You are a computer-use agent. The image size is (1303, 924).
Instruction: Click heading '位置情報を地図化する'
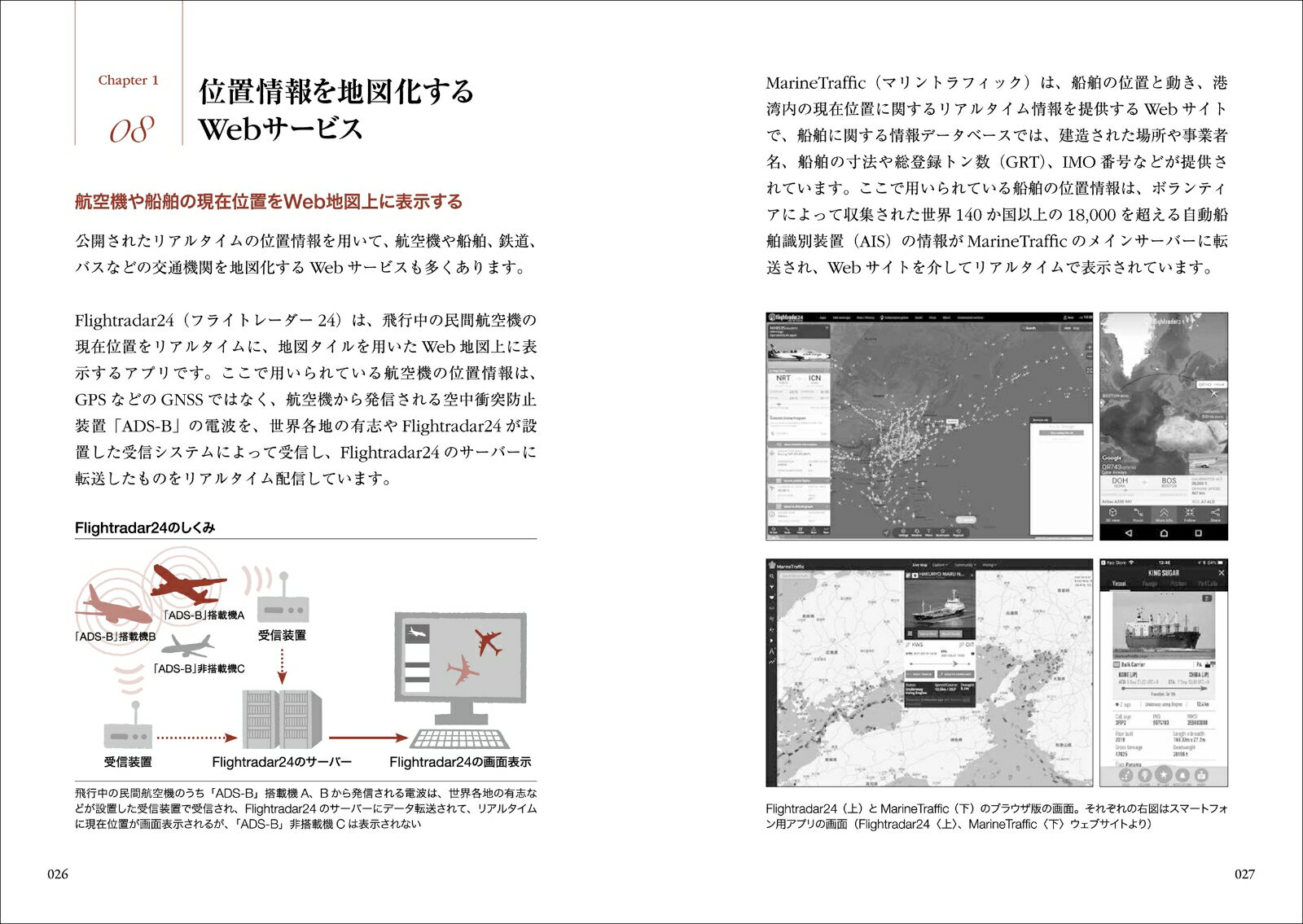tap(336, 91)
